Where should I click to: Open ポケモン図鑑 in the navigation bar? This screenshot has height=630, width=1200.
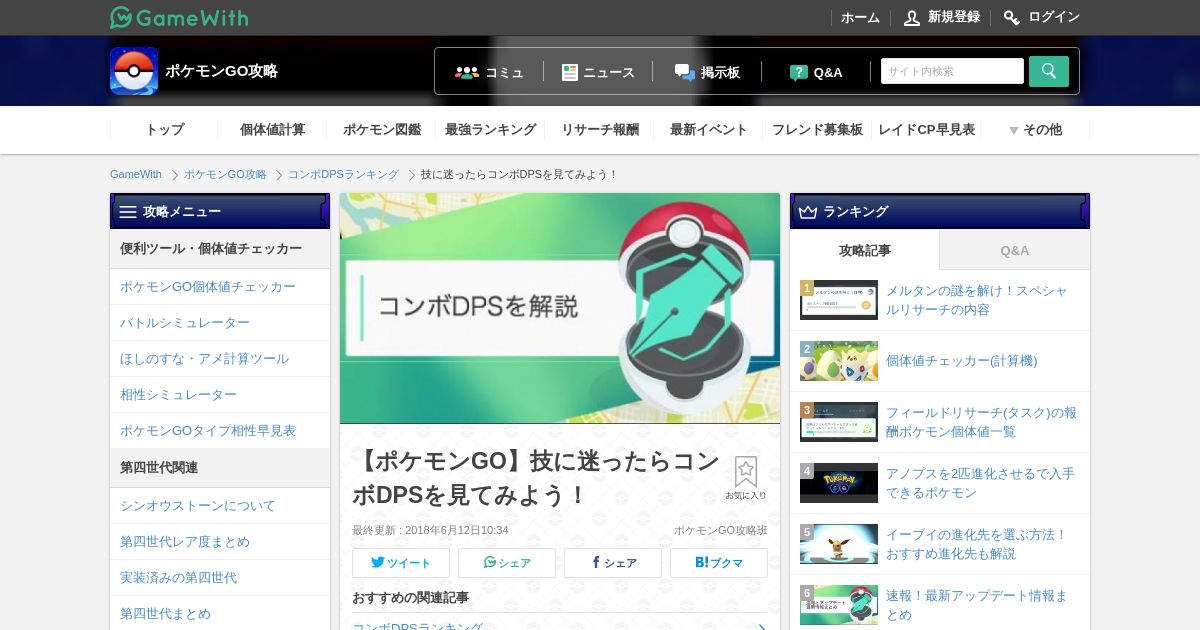382,130
